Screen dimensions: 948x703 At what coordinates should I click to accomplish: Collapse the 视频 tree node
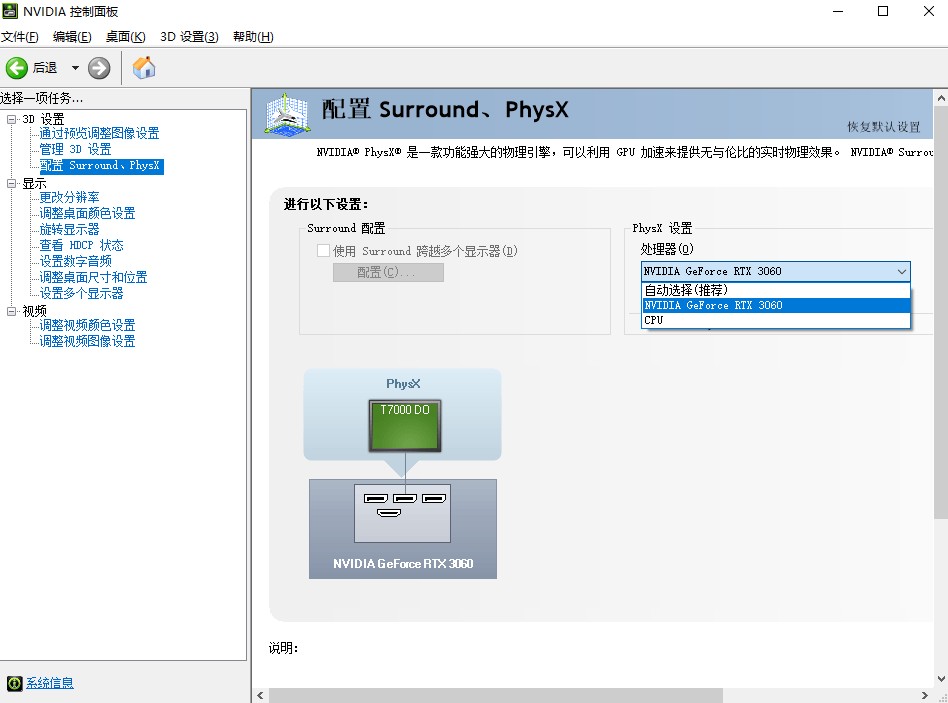click(x=11, y=311)
